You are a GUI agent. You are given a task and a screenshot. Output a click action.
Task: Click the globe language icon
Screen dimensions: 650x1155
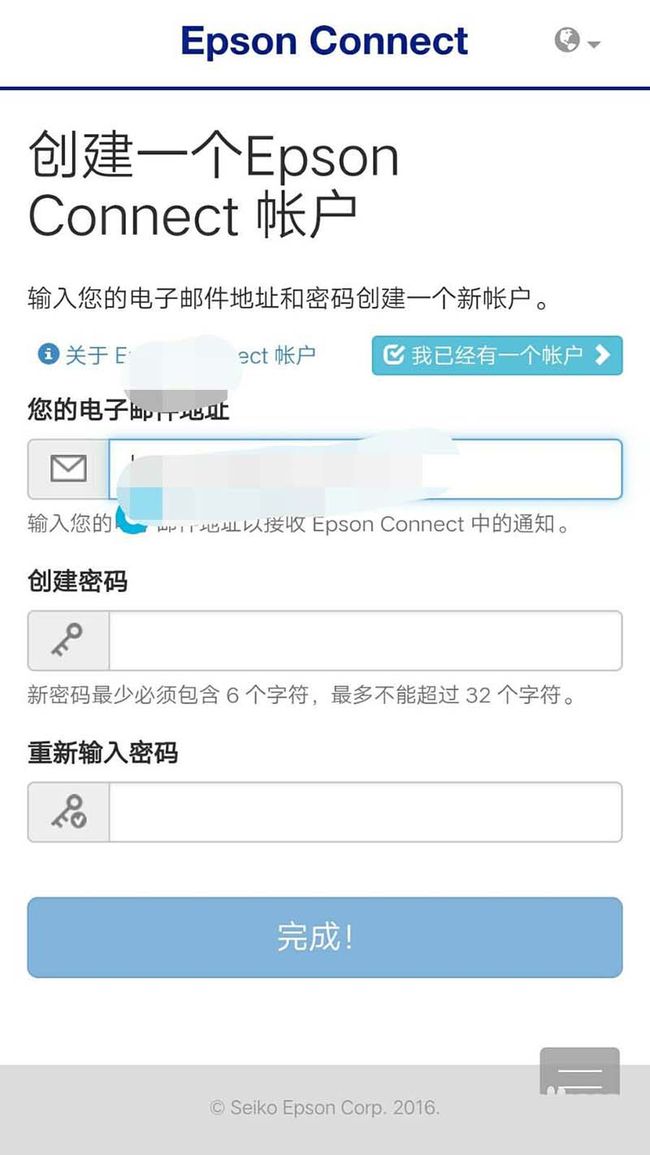point(567,41)
